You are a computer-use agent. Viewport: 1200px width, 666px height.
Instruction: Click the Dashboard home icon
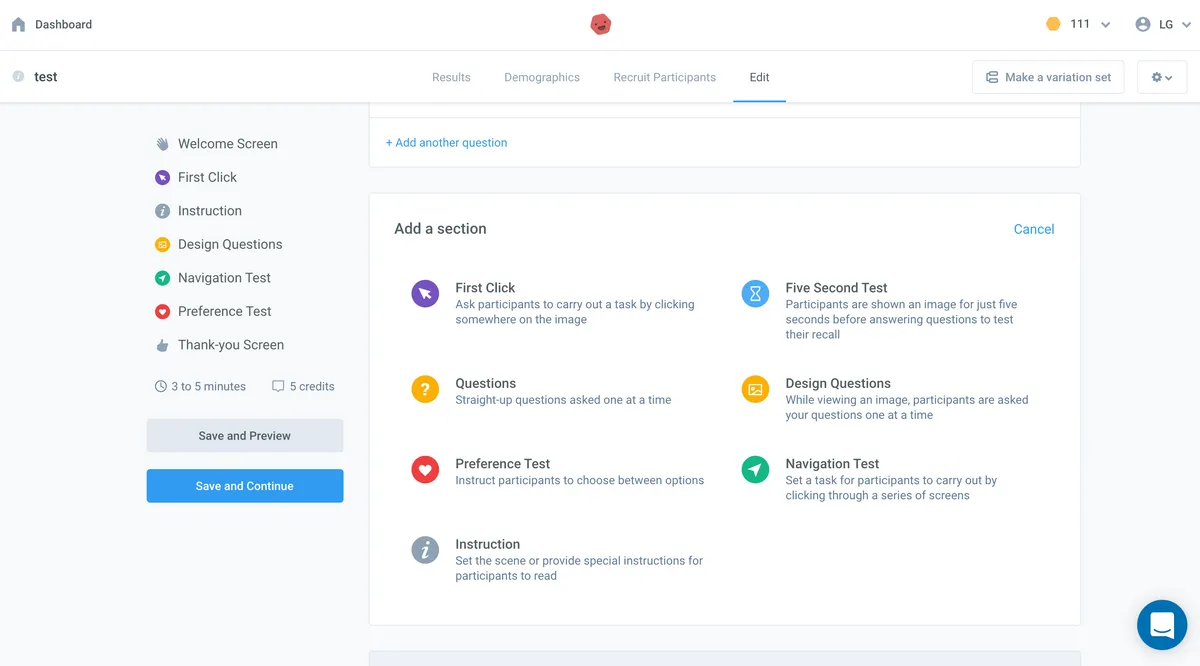click(18, 25)
